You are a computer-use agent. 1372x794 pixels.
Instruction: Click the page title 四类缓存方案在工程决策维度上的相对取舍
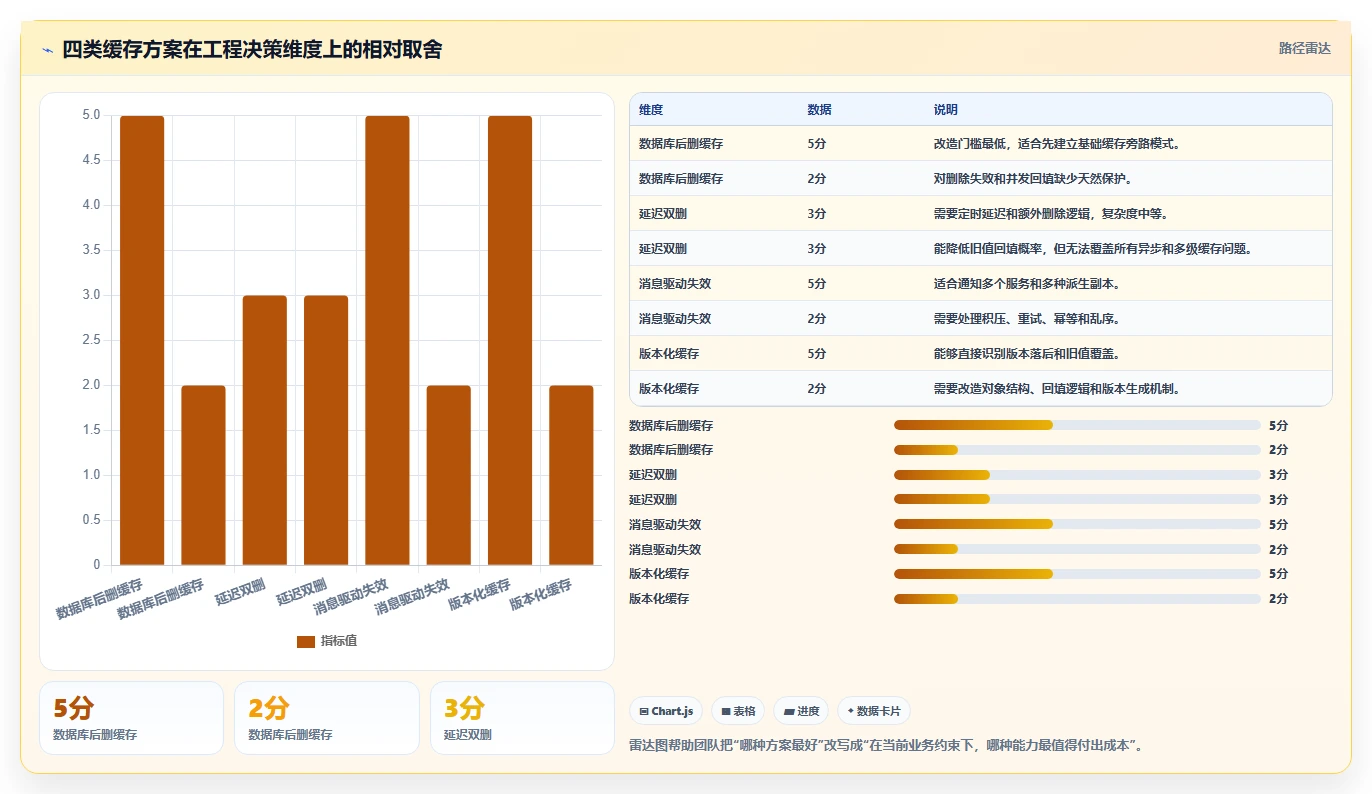(252, 50)
